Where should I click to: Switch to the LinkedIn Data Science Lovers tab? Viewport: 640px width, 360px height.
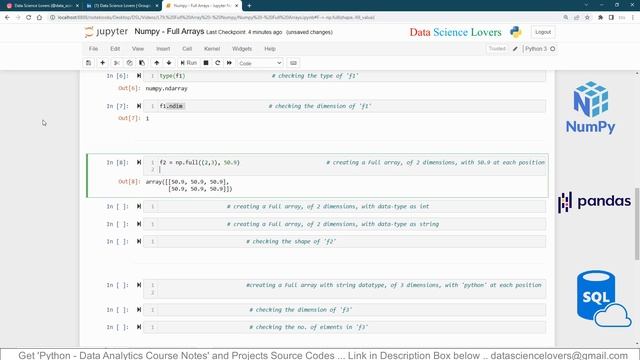[x=122, y=6]
